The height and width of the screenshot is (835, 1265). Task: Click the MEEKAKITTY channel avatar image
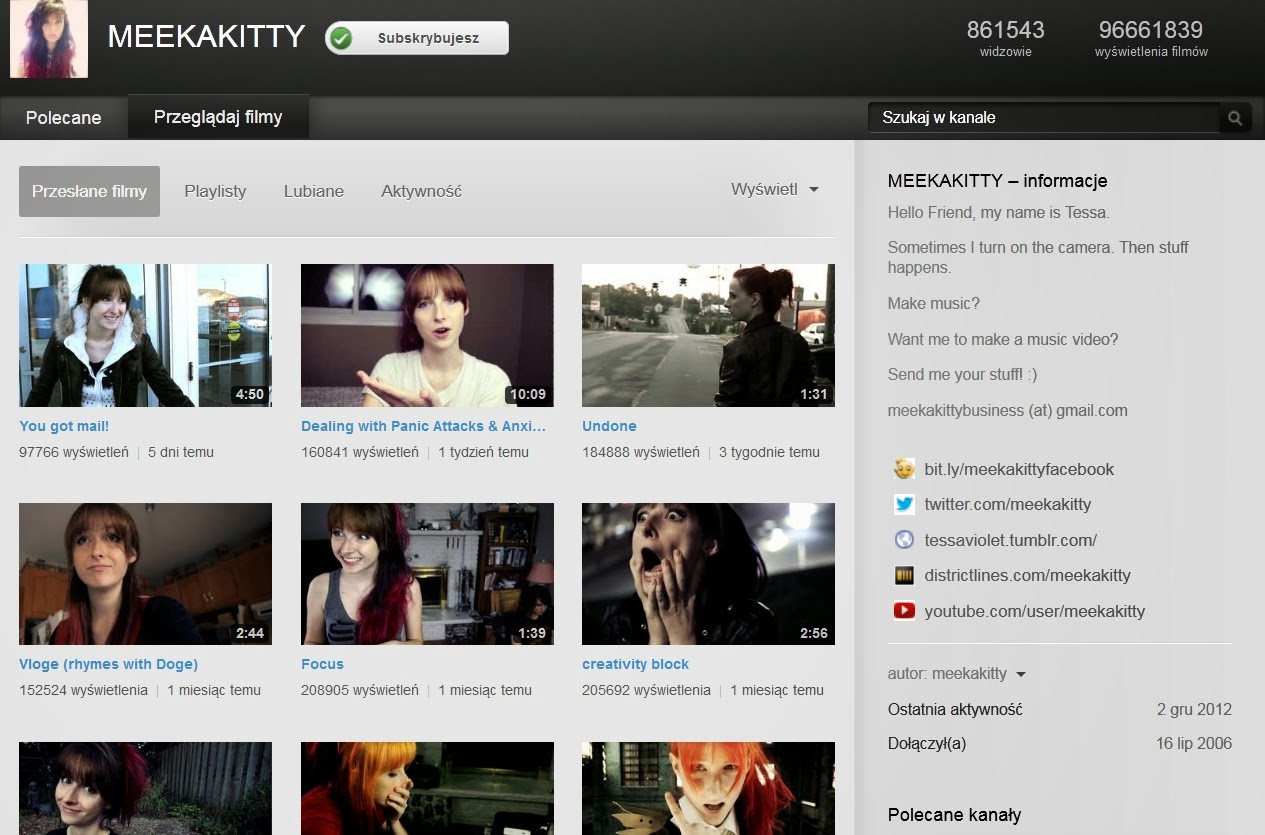pos(49,39)
